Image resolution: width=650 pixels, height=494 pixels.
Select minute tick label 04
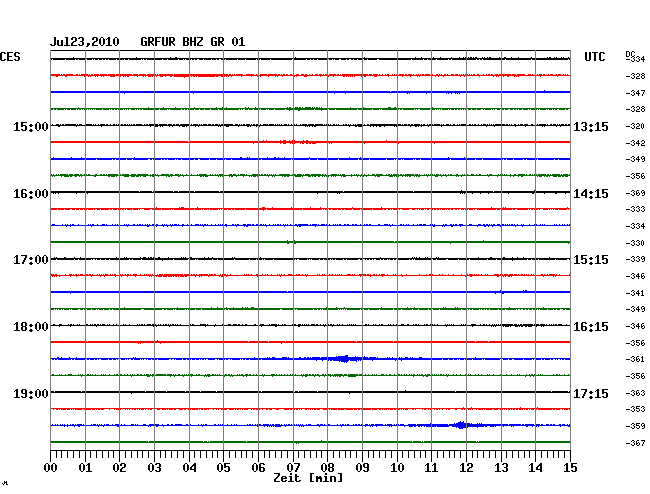(x=189, y=468)
